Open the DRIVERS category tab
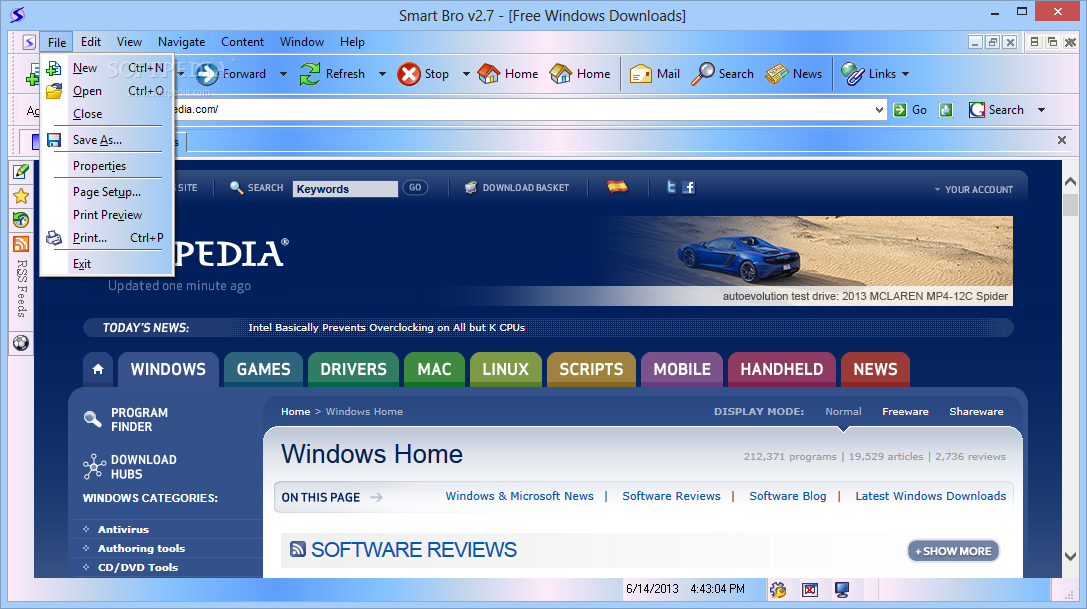Image resolution: width=1087 pixels, height=609 pixels. point(354,369)
